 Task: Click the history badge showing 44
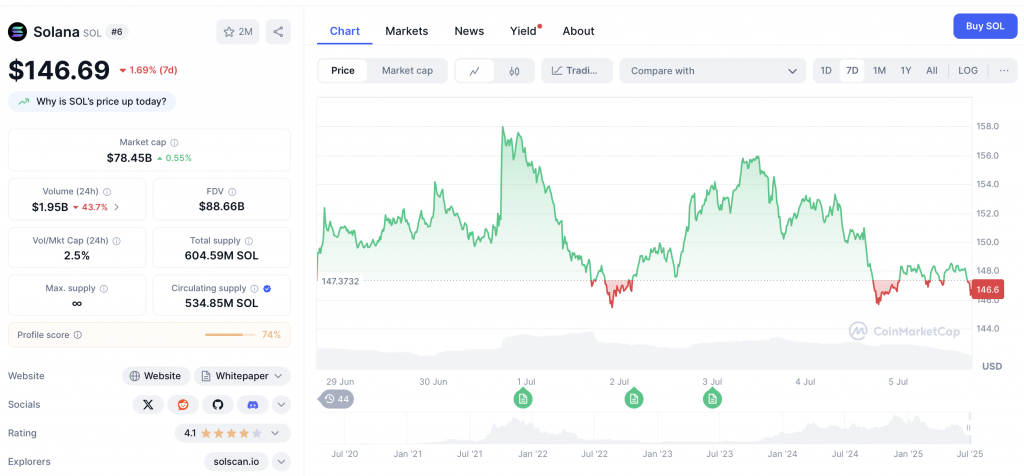point(336,398)
